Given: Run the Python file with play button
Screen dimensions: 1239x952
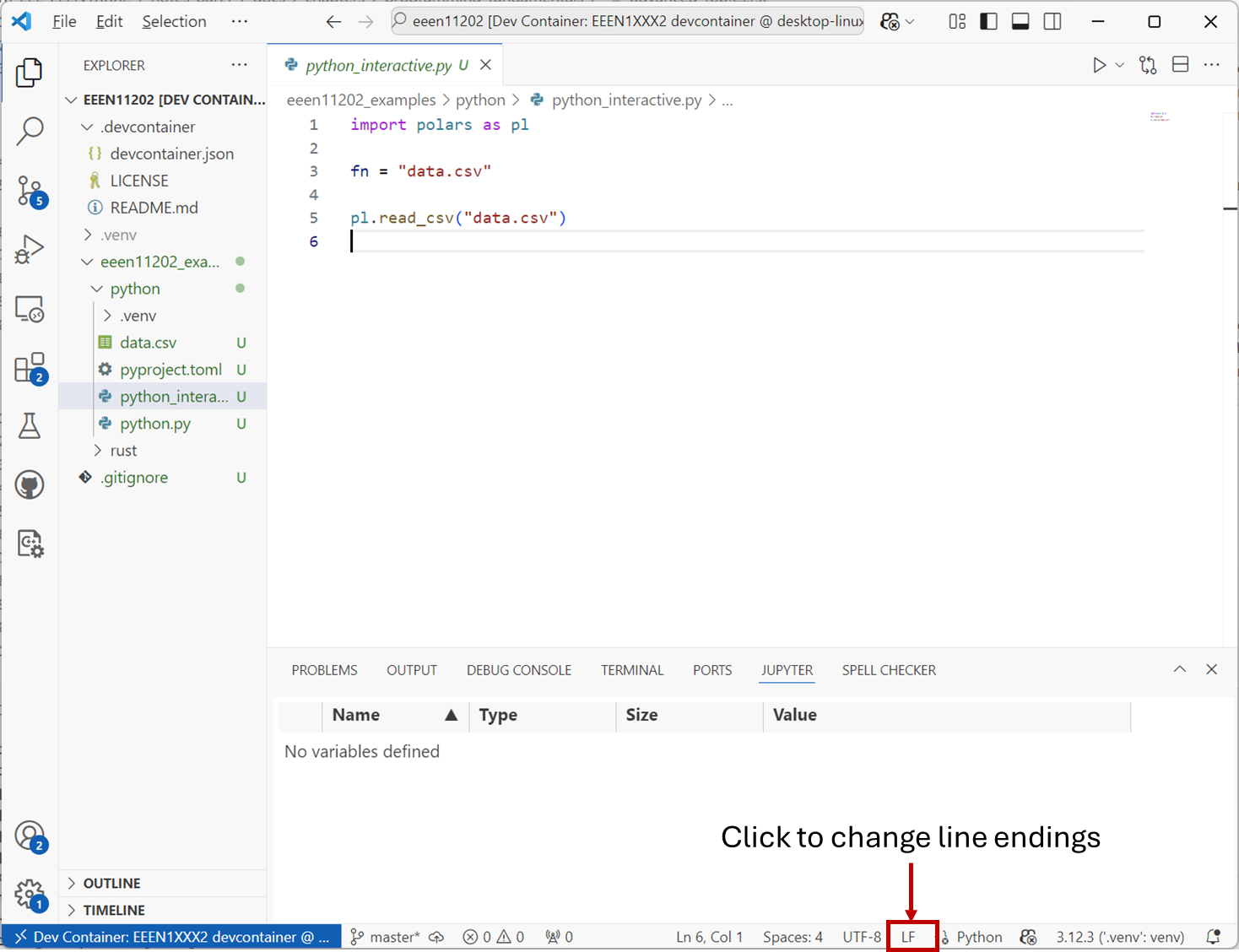Looking at the screenshot, I should (1099, 65).
